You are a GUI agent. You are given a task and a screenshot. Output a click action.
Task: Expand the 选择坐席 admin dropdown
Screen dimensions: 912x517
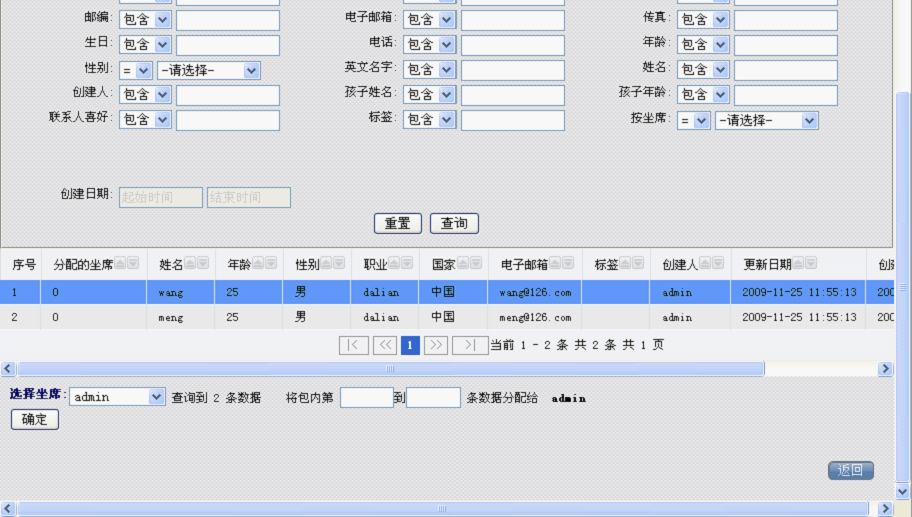pos(156,397)
